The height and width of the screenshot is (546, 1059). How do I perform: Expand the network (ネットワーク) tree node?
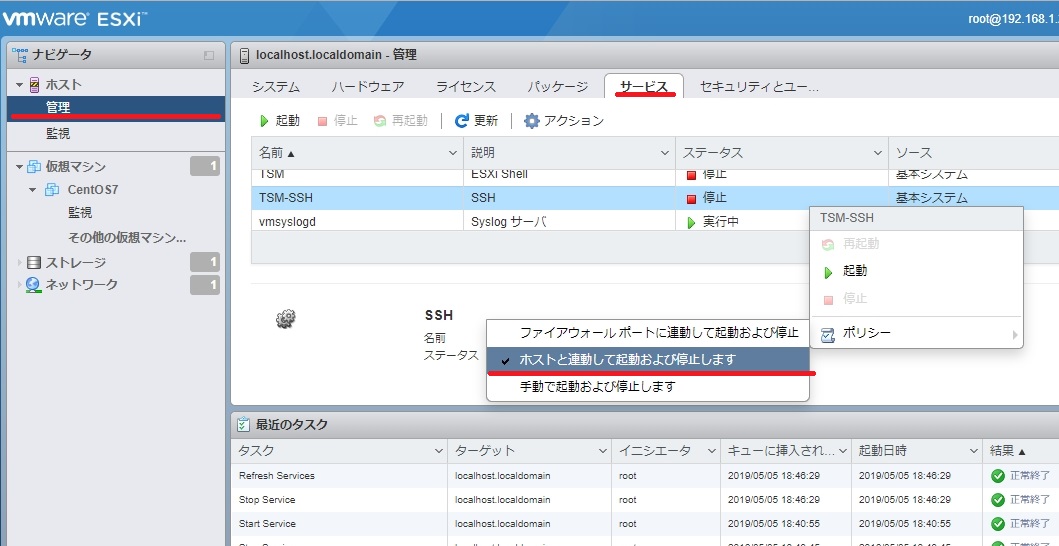tap(20, 285)
